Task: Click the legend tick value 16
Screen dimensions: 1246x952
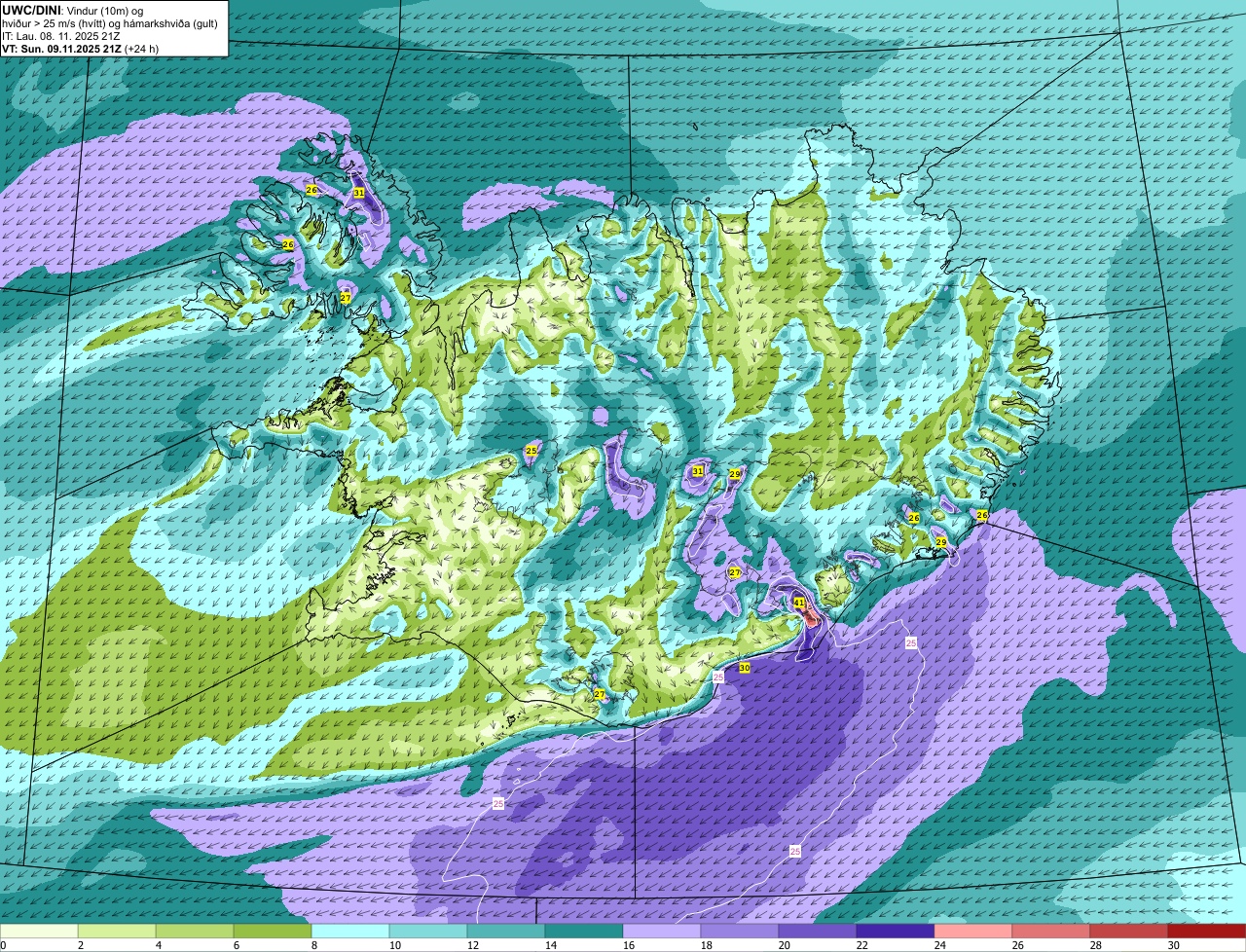Action: tap(628, 945)
